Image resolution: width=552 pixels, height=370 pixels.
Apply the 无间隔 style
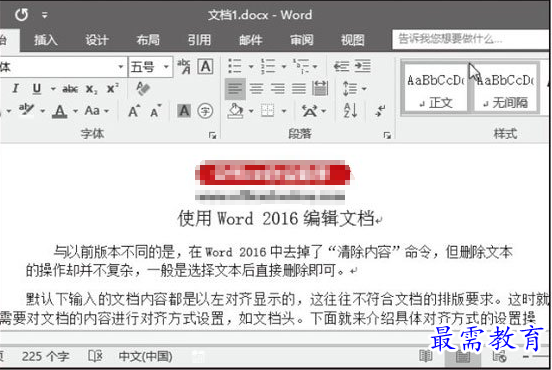(506, 89)
